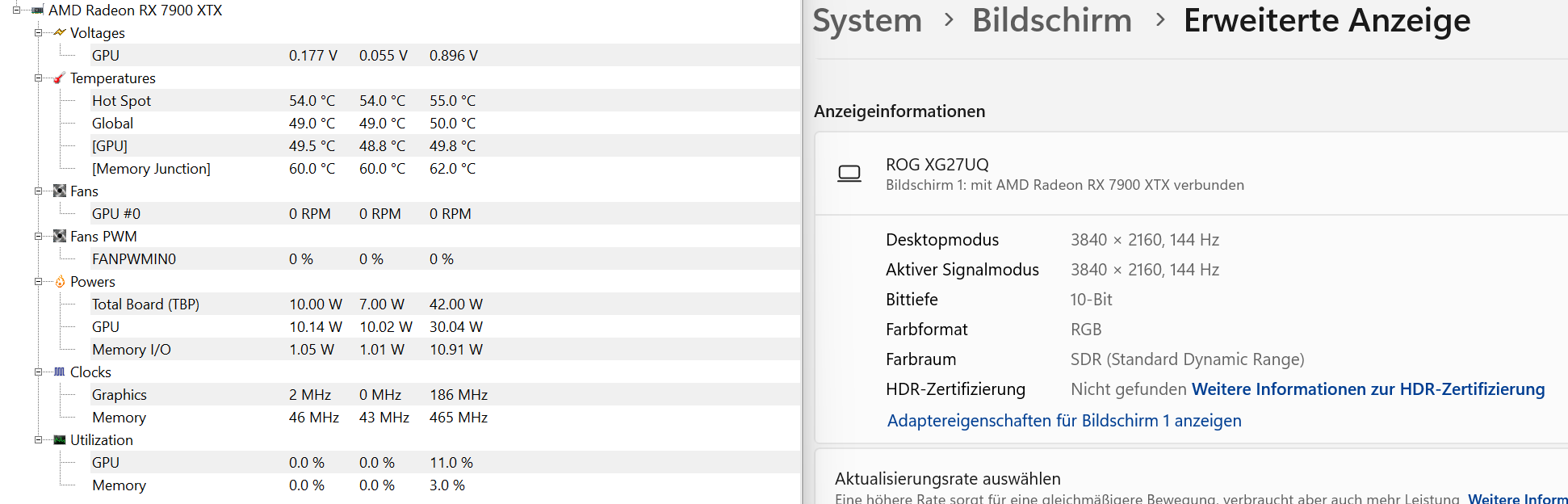Image resolution: width=1568 pixels, height=504 pixels.
Task: Click the Anzeigeinformationen section heading
Action: click(x=899, y=111)
